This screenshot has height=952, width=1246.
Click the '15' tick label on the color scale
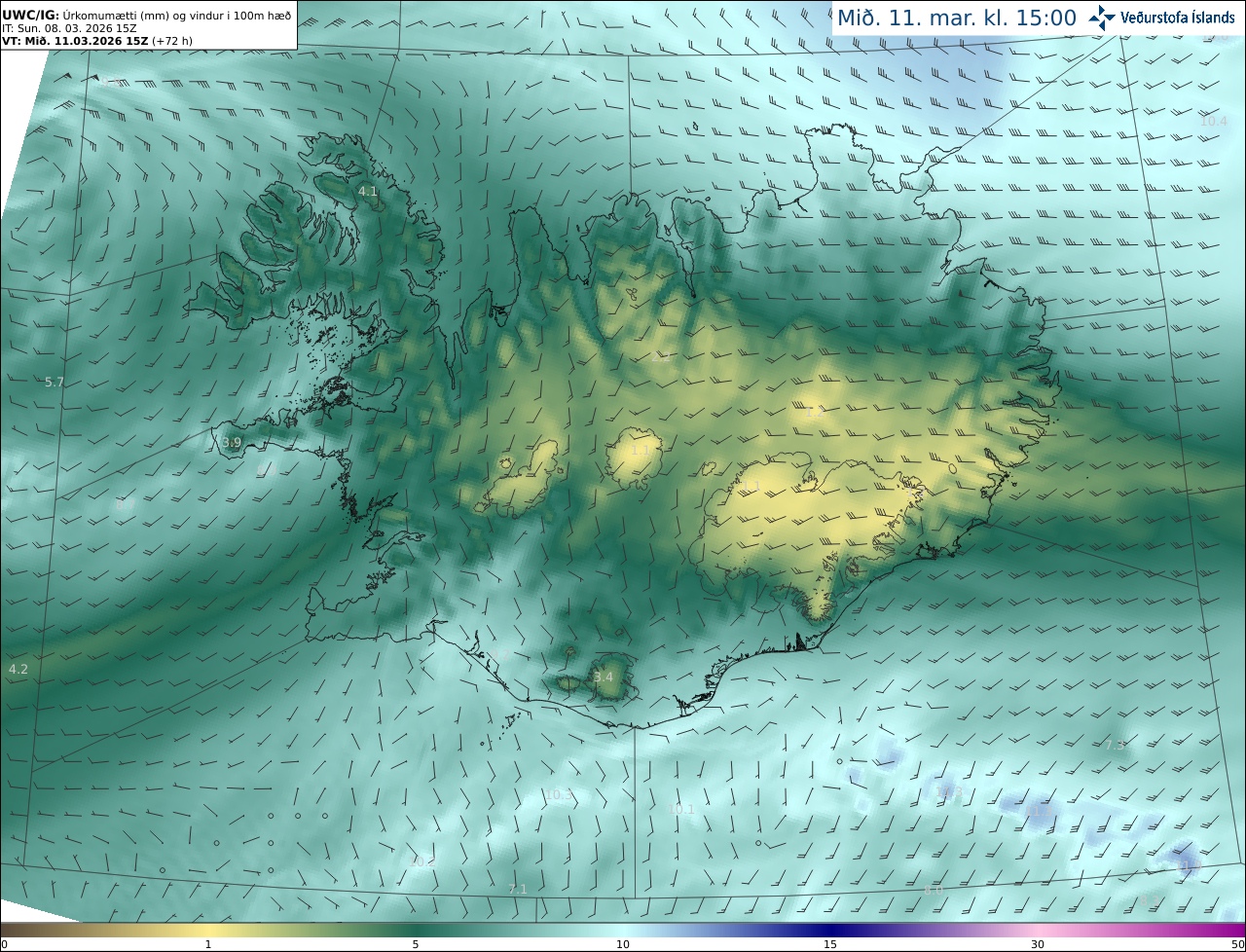pyautogui.click(x=830, y=944)
